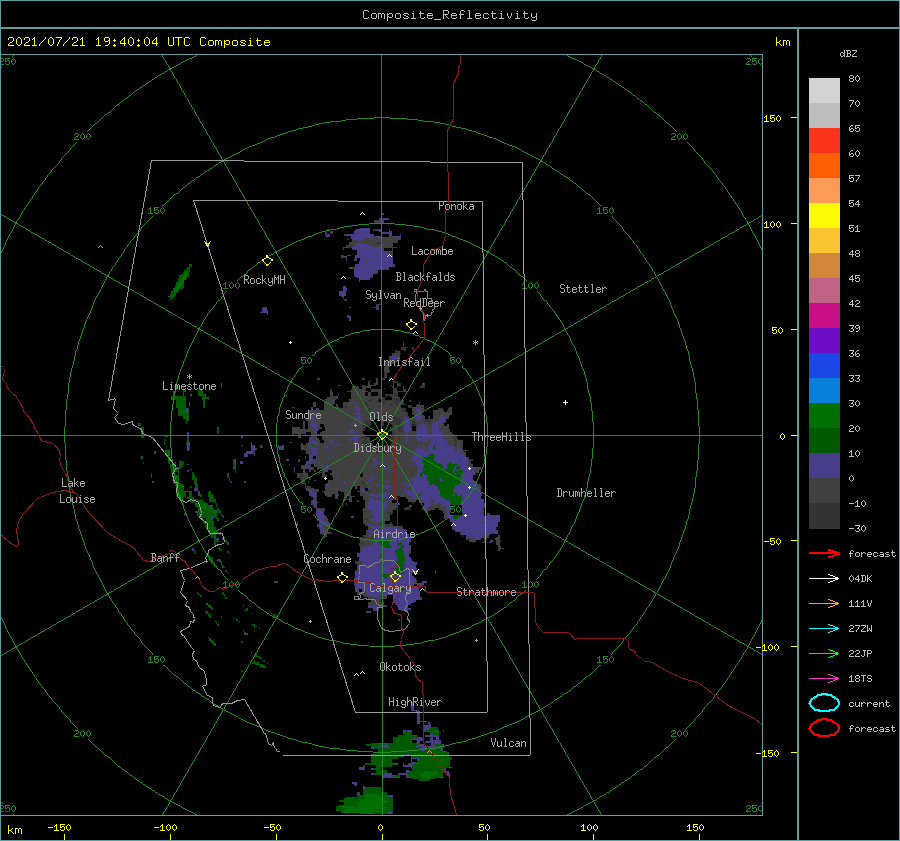Image resolution: width=900 pixels, height=841 pixels.
Task: Click the Strathmore label
Action: pyautogui.click(x=486, y=592)
